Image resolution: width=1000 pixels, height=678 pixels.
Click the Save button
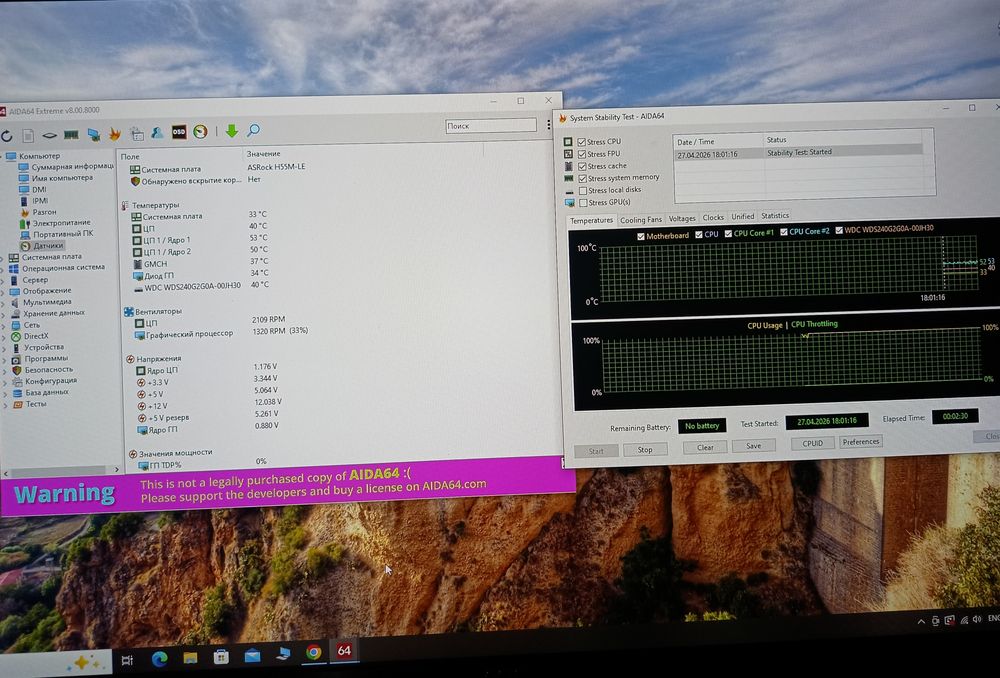(753, 445)
